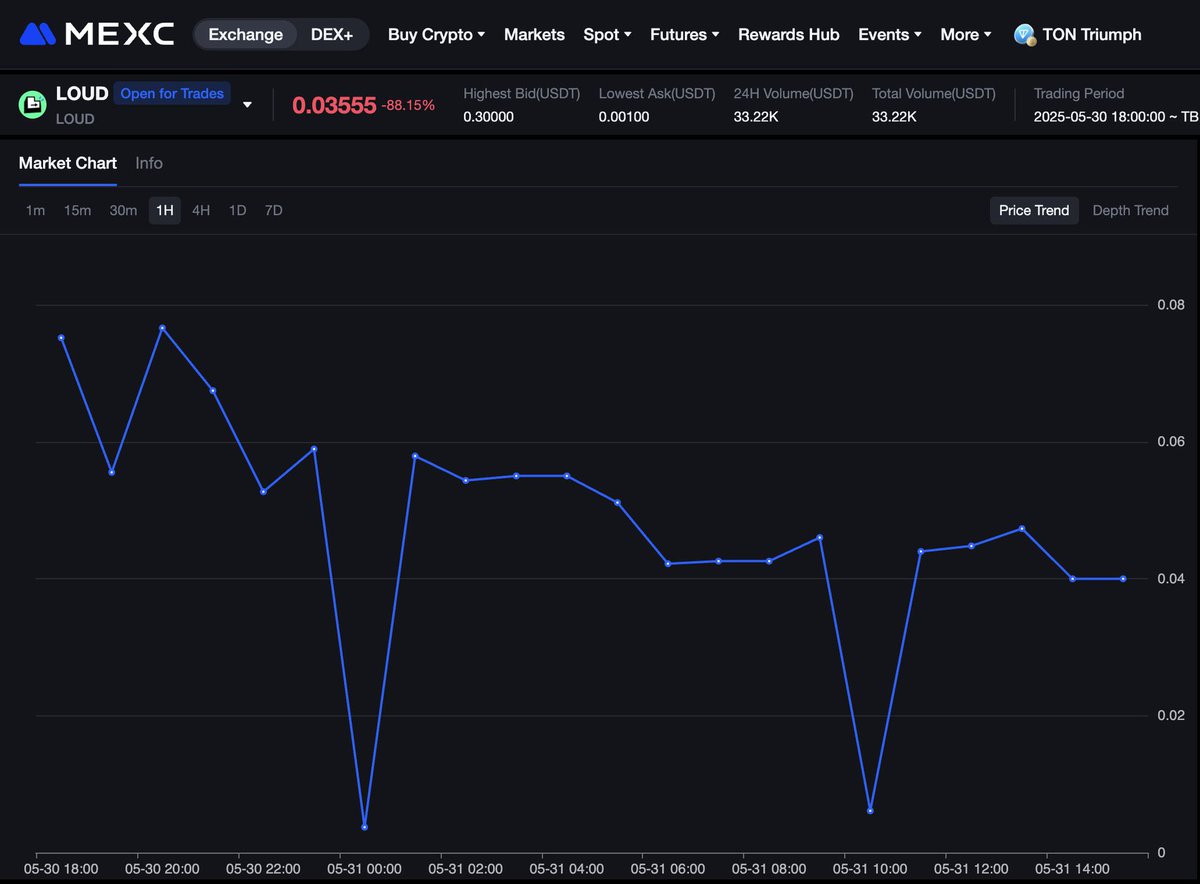Open the More dropdown menu
This screenshot has width=1200, height=884.
tap(966, 34)
